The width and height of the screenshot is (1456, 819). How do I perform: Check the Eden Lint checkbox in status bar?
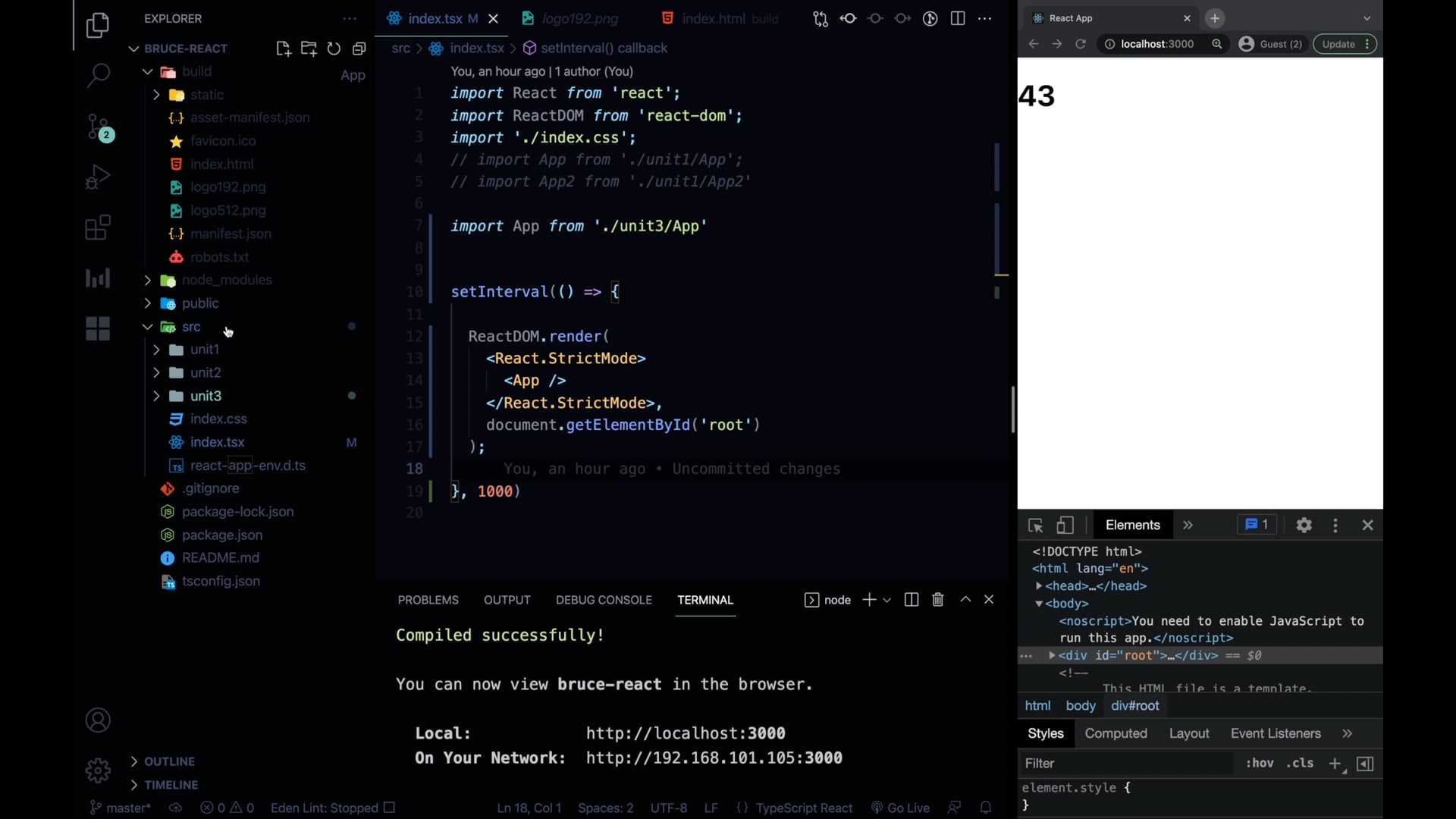pos(388,808)
